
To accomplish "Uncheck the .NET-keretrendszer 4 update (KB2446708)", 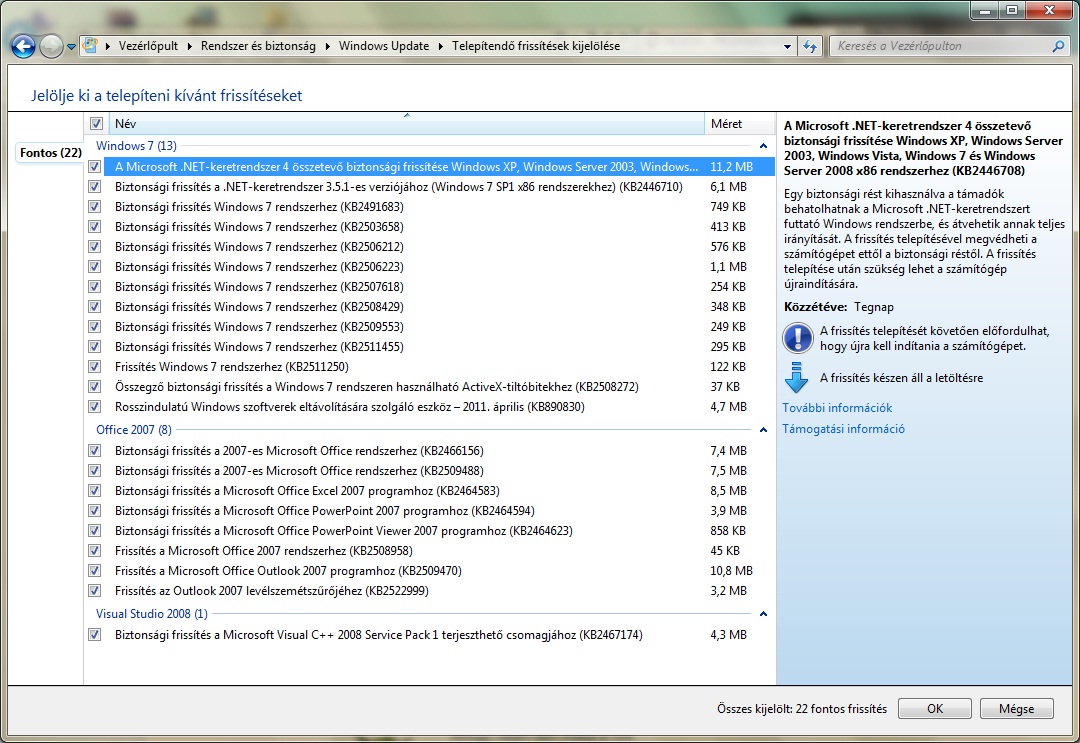I will tap(95, 167).
